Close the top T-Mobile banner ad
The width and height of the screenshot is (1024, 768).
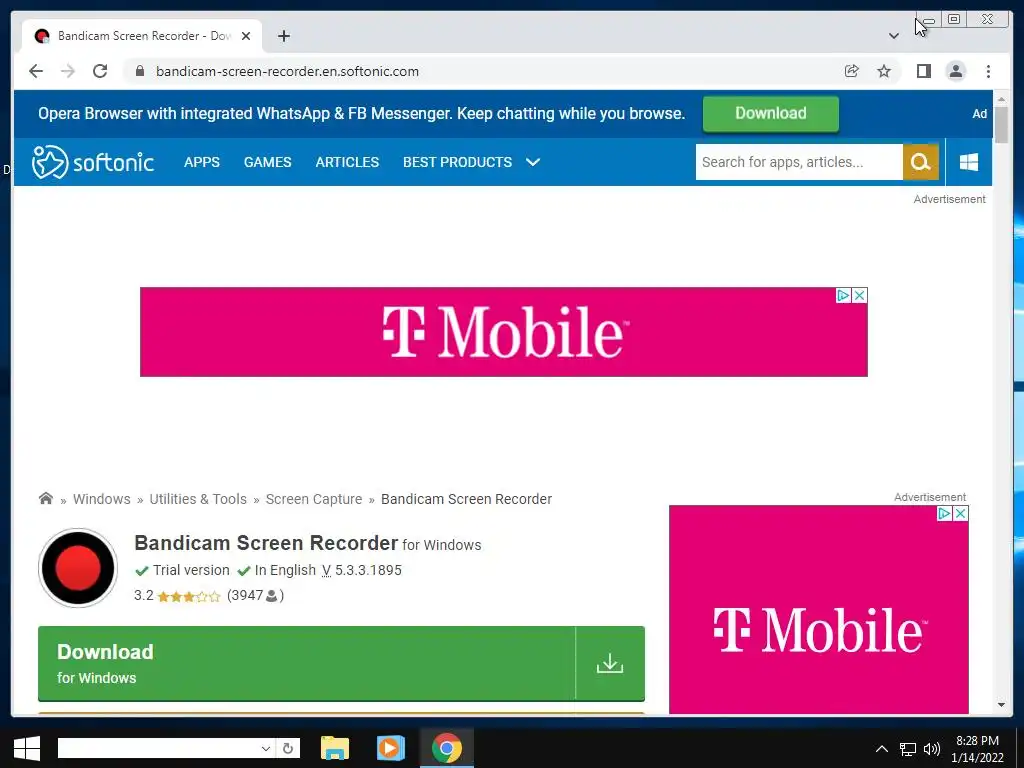click(860, 295)
